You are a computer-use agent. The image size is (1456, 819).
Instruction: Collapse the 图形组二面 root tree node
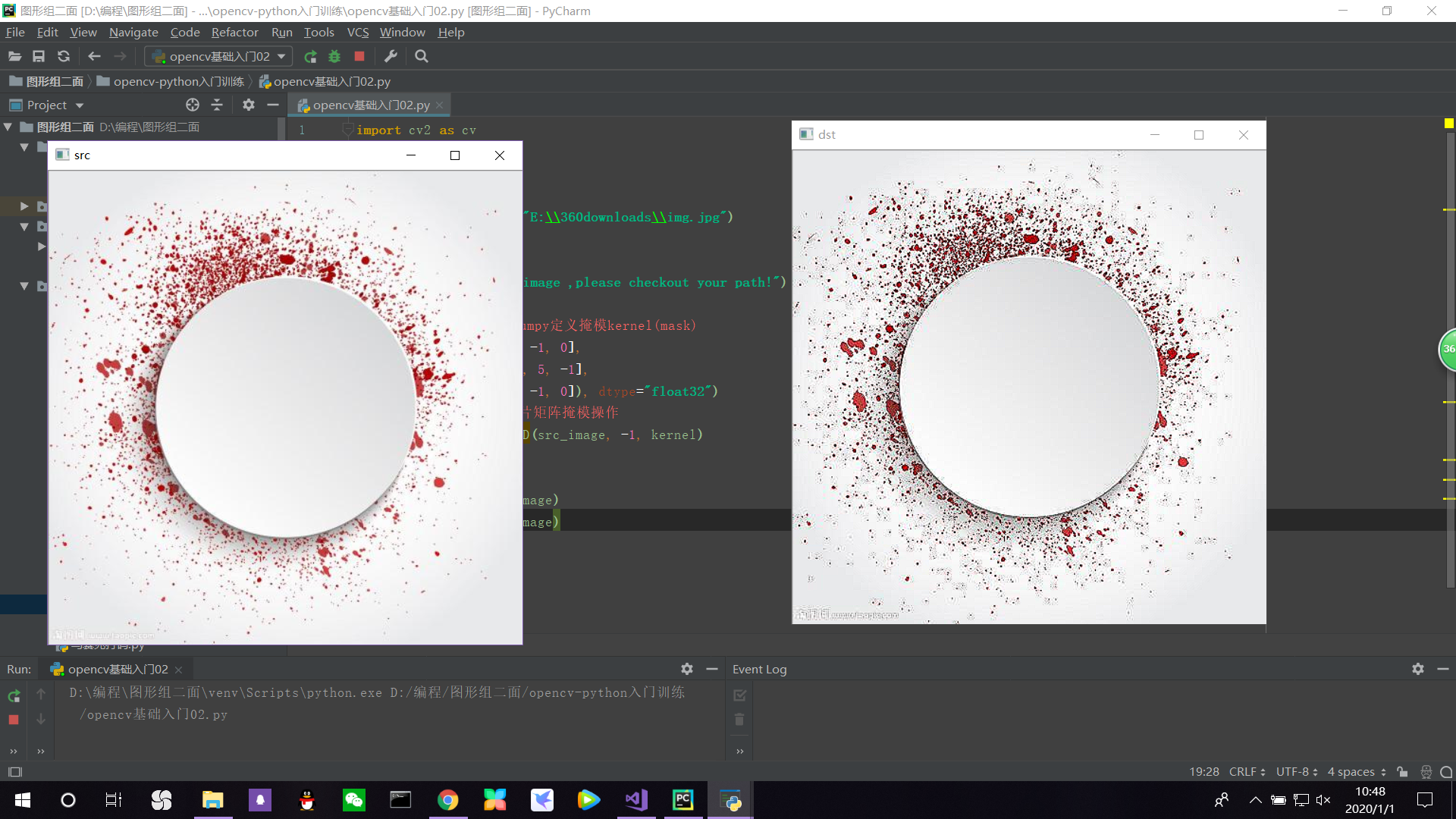(8, 127)
